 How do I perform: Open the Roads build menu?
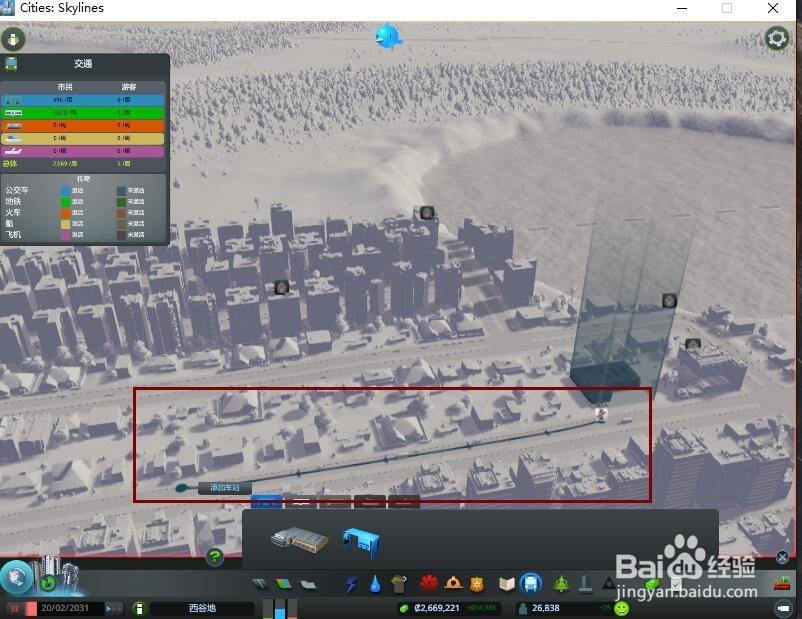pos(260,584)
